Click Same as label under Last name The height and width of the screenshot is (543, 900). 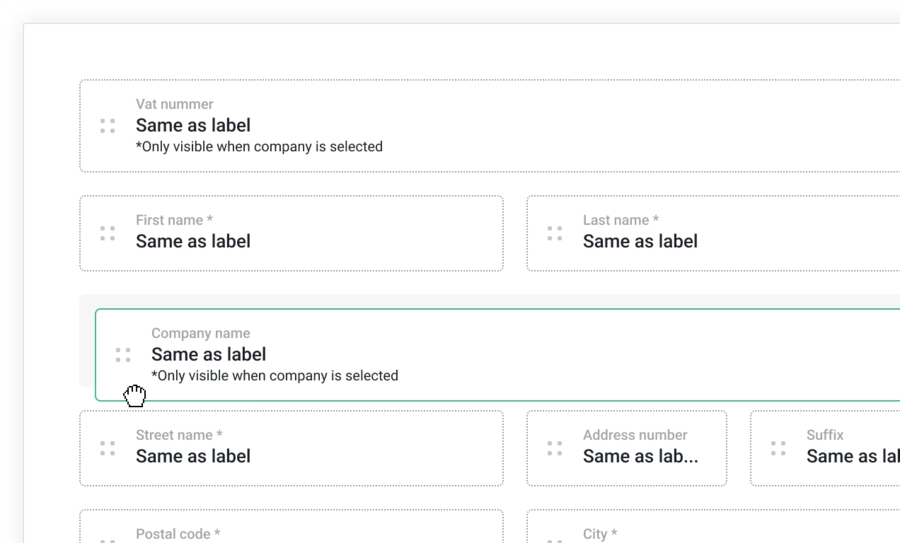tap(640, 241)
